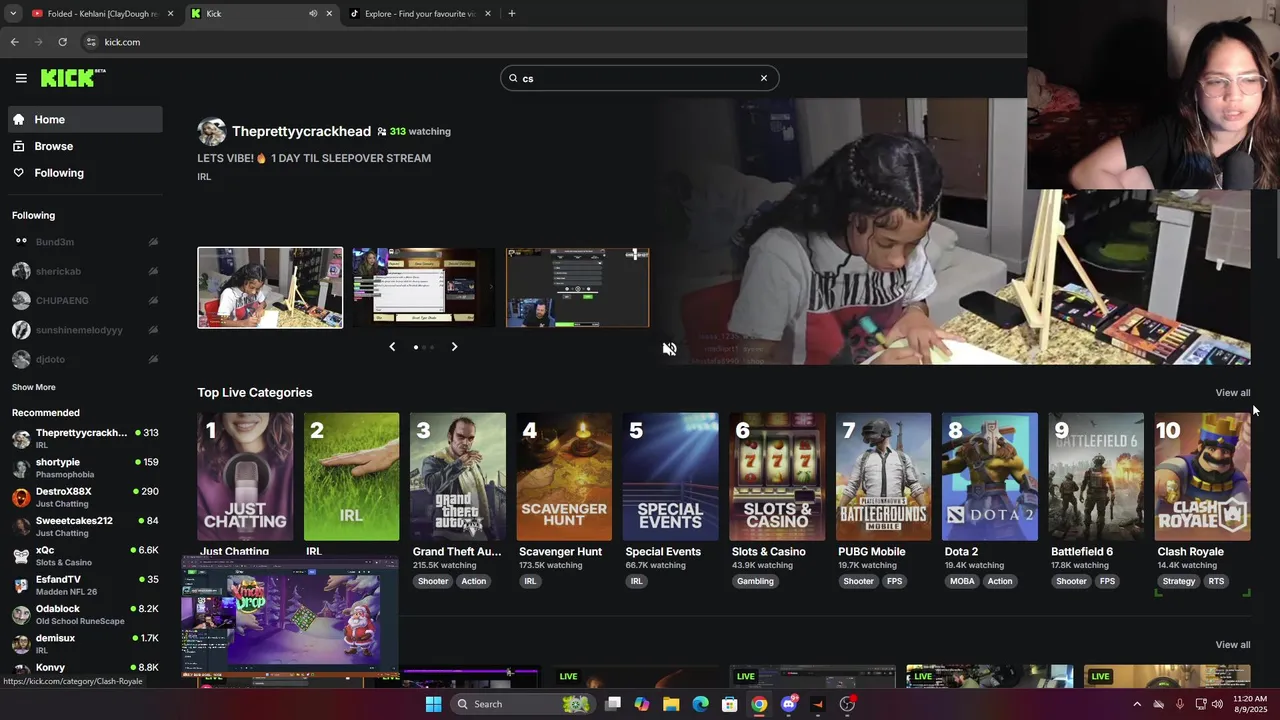
Task: Go to Home in the sidebar
Action: pos(85,119)
